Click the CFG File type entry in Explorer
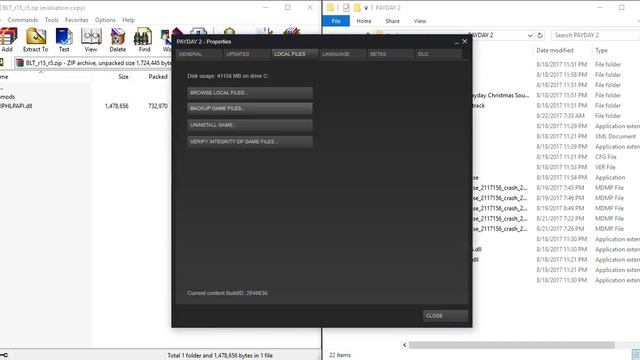Viewport: 640px width, 360px height. 606,157
